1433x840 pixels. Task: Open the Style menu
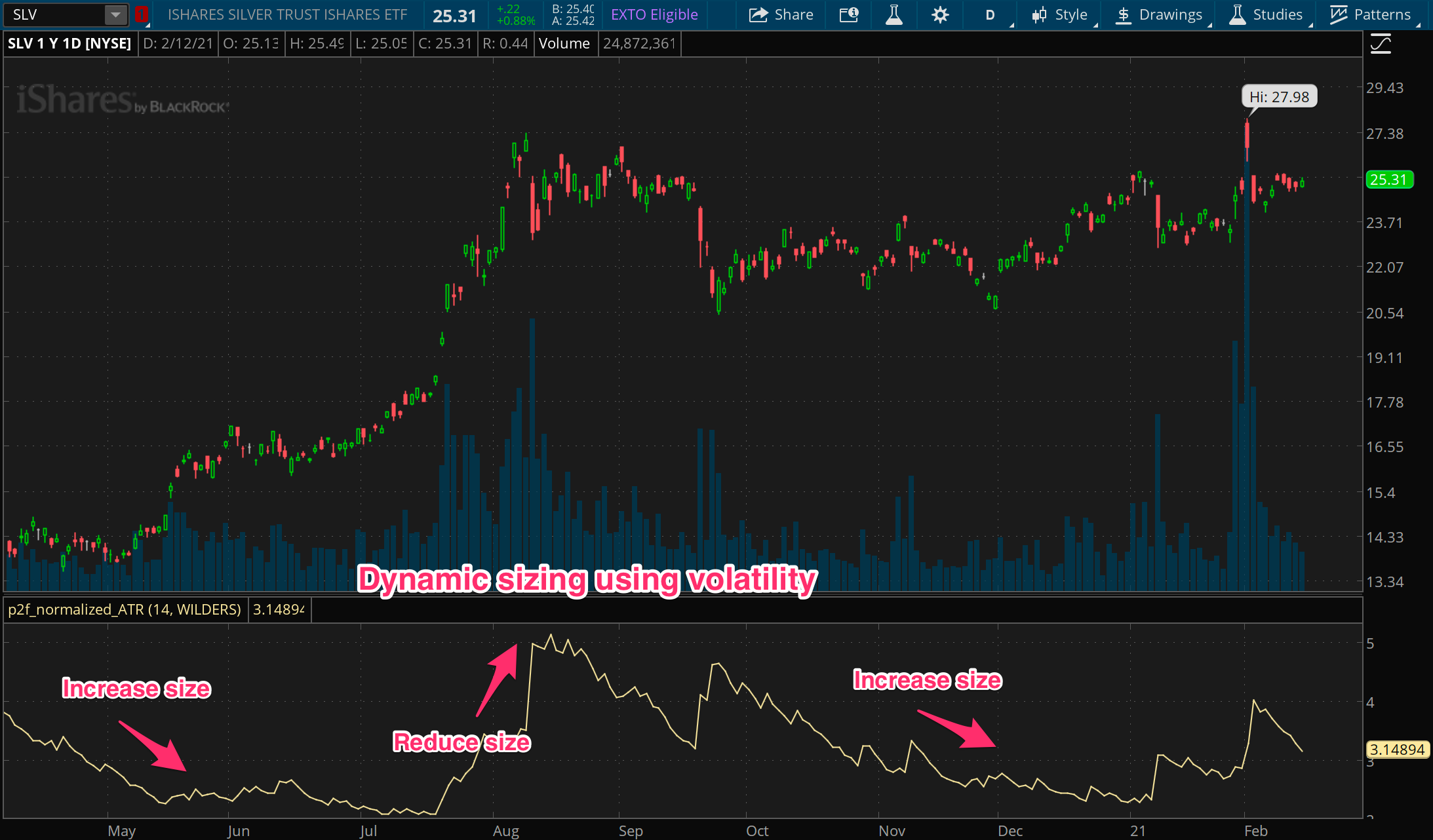pos(1059,14)
